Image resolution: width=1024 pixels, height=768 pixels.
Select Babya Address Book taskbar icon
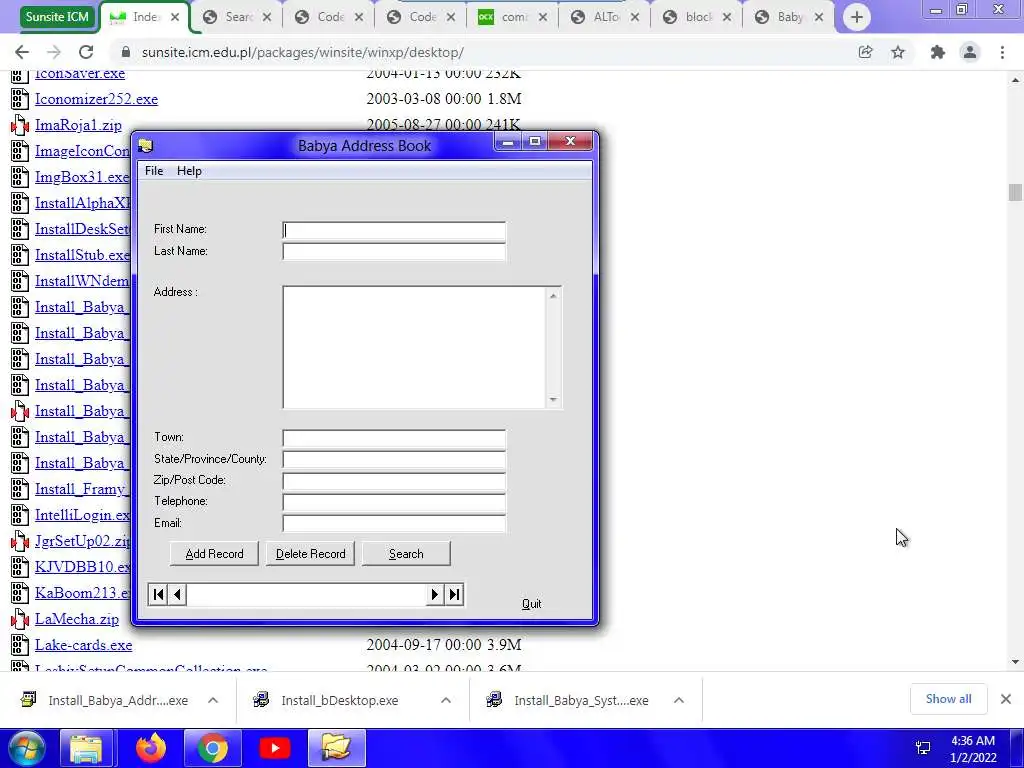[x=336, y=748]
